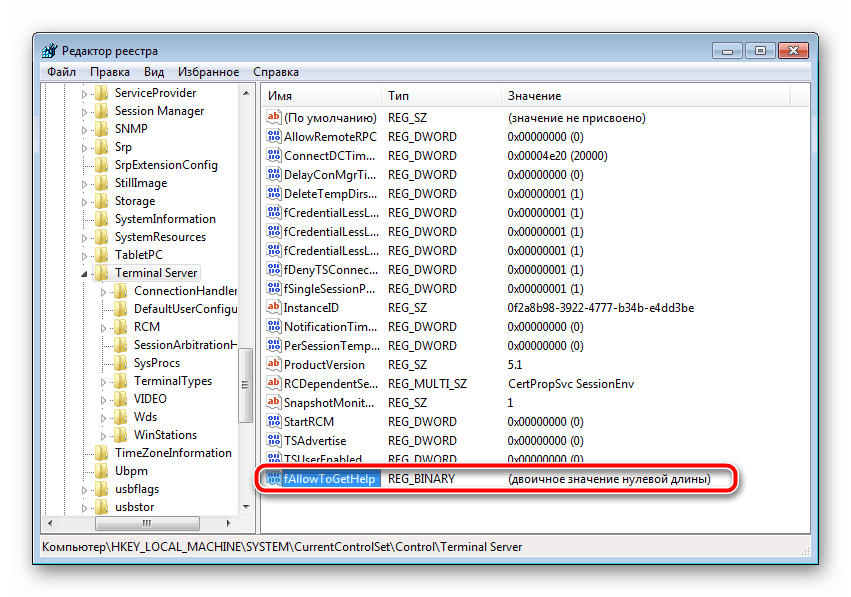Click the SnapshotMonit string value icon
The image size is (851, 597).
pyautogui.click(x=273, y=402)
